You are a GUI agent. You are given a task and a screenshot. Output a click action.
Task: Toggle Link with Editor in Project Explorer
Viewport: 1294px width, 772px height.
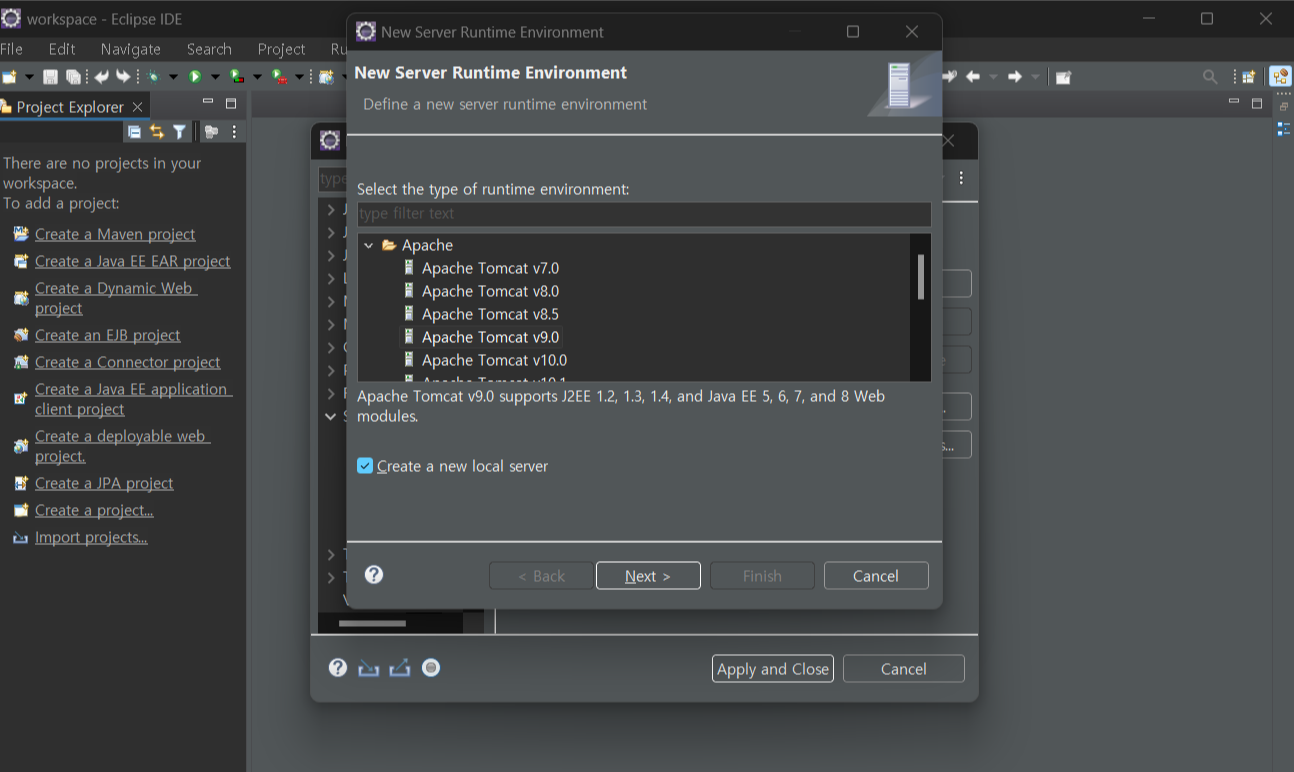click(157, 131)
